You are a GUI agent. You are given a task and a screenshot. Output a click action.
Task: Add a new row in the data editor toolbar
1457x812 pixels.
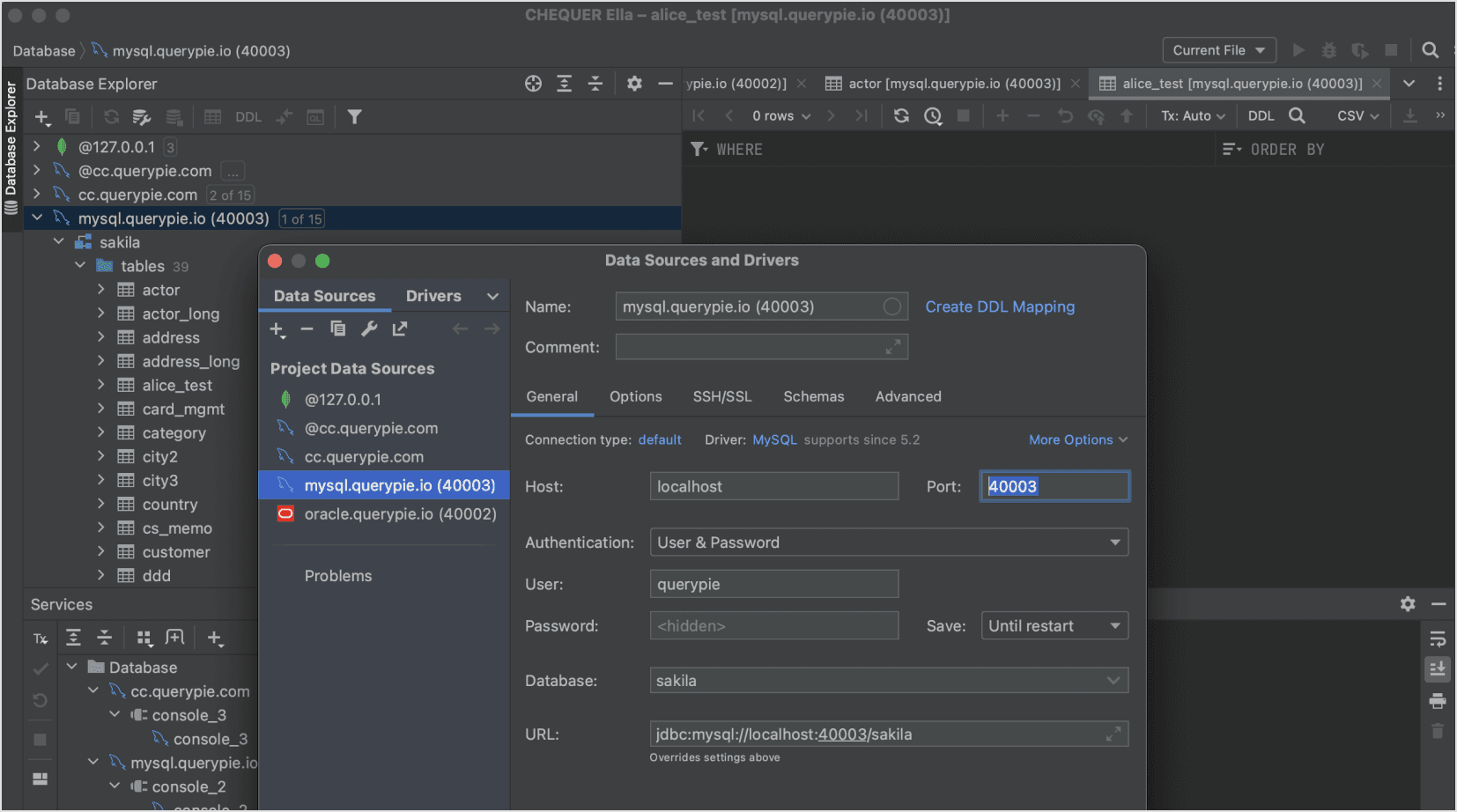coord(1002,115)
